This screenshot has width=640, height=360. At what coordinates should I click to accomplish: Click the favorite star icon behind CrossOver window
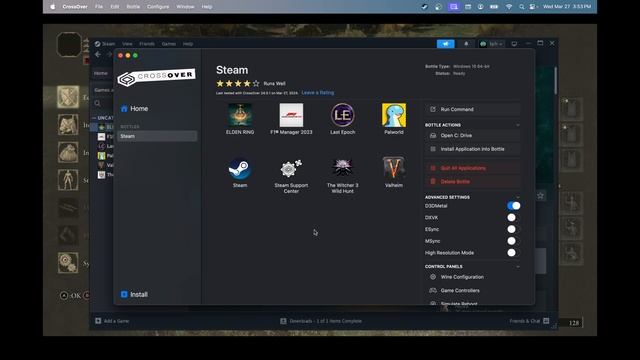[x=540, y=196]
